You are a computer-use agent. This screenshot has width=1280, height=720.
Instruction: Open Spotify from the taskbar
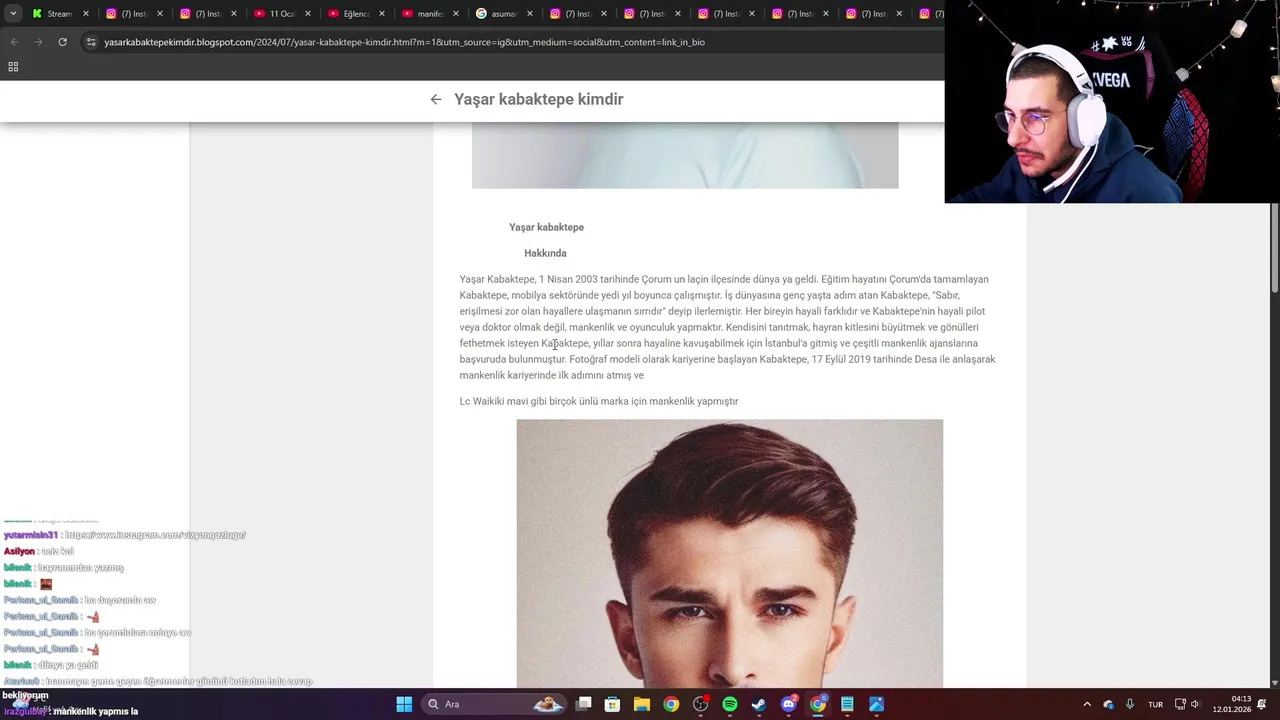tap(730, 704)
